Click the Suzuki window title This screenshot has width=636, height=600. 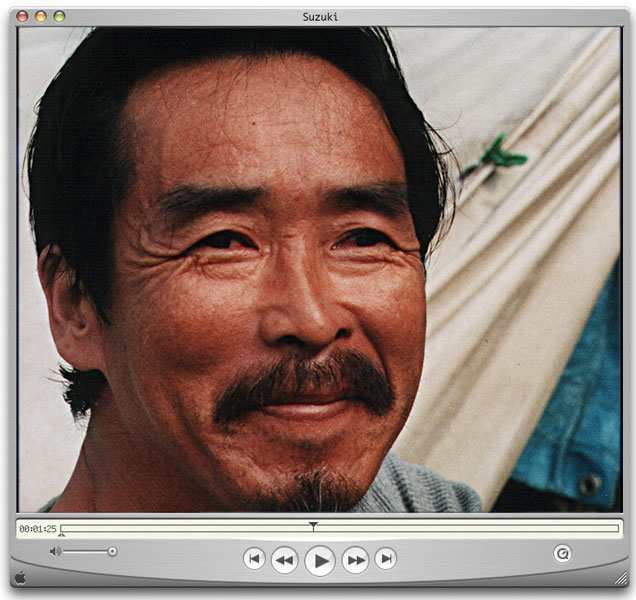(320, 17)
